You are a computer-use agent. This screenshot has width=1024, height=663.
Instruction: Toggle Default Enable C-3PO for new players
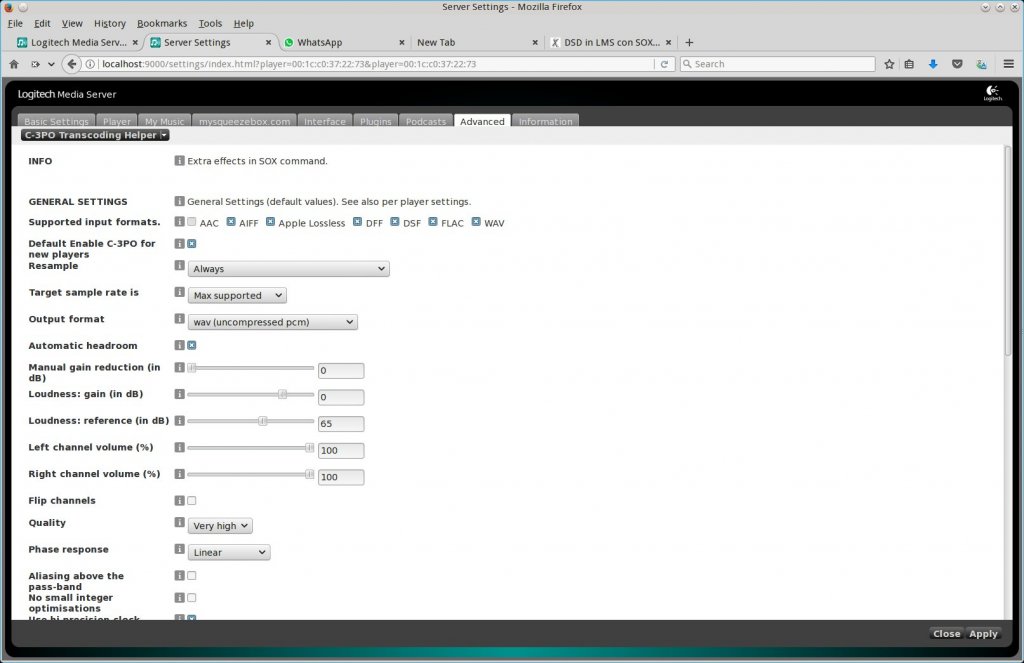coord(191,244)
